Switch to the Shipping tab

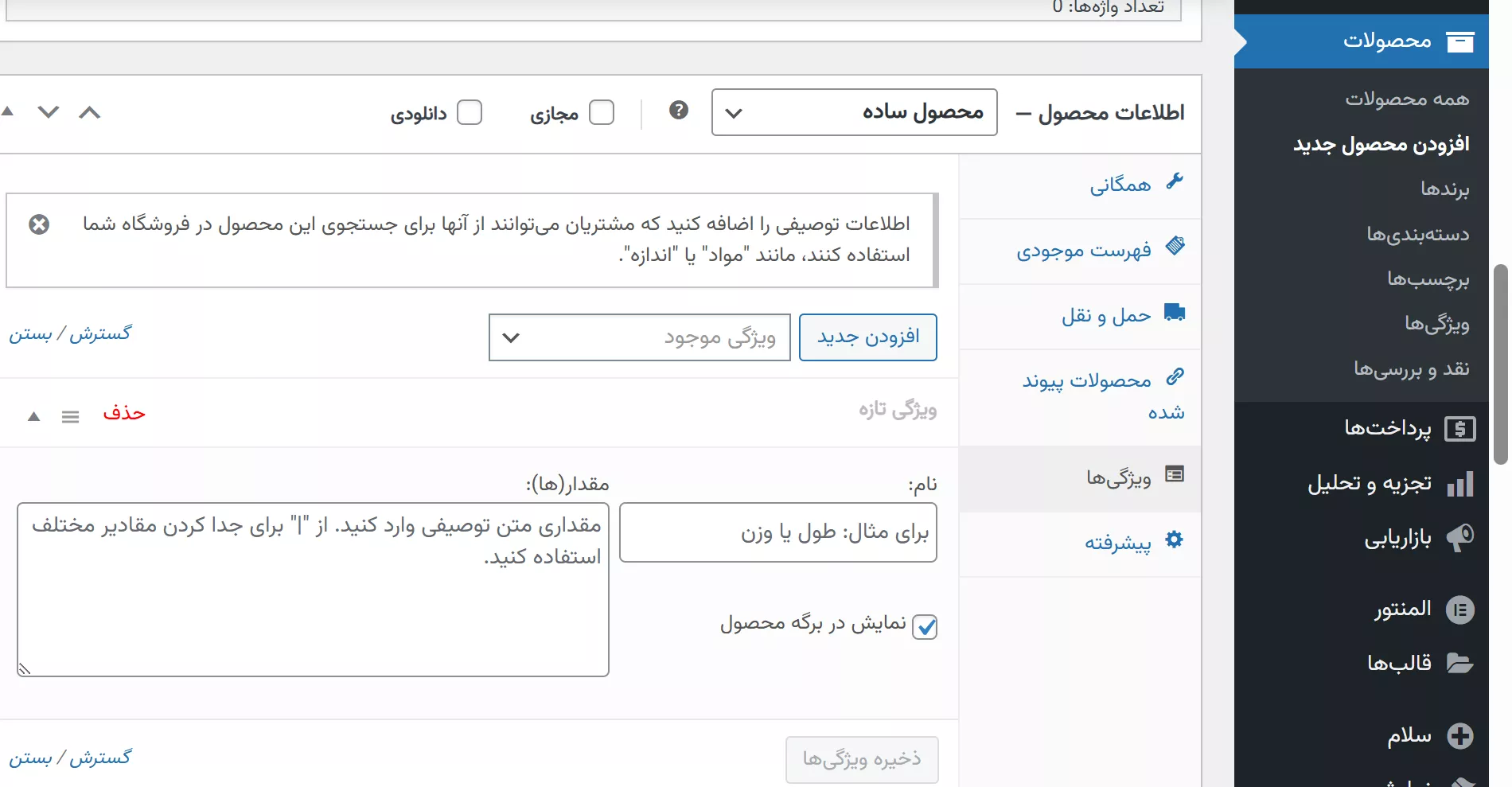(1106, 317)
